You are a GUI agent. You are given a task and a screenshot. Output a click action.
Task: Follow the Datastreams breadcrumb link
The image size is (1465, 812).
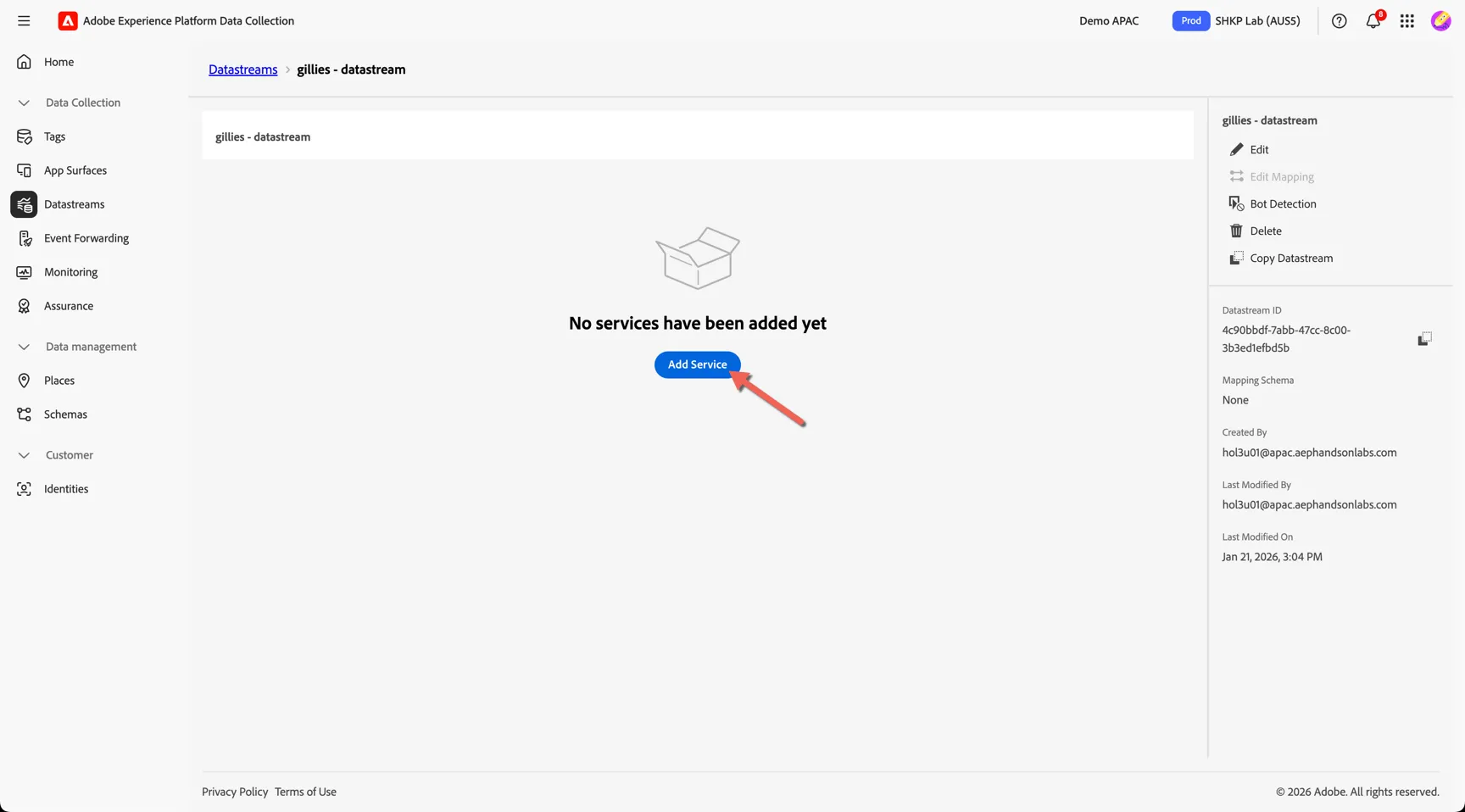pyautogui.click(x=243, y=70)
